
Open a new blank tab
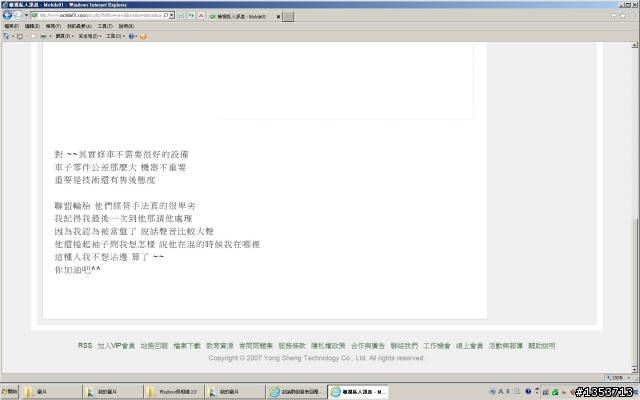[x=288, y=16]
